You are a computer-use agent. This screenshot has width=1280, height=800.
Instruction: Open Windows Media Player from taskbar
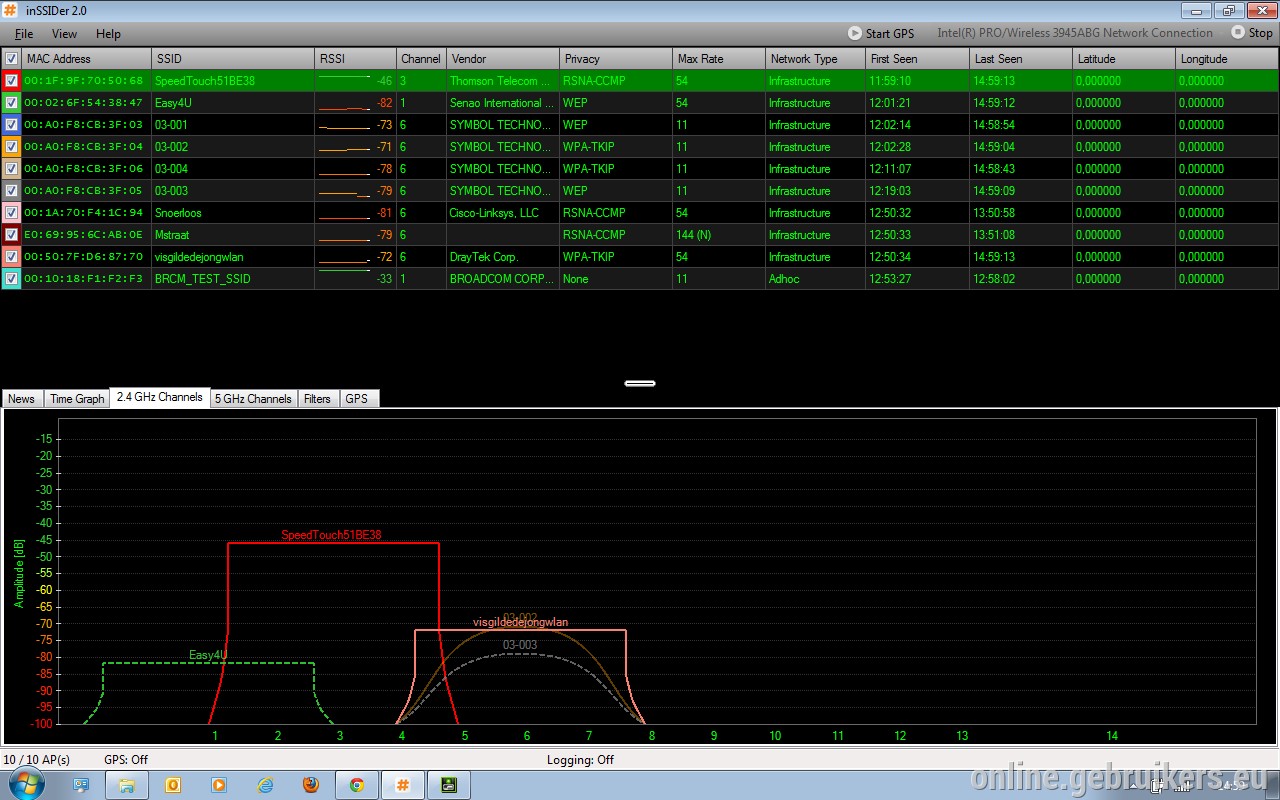[x=219, y=785]
